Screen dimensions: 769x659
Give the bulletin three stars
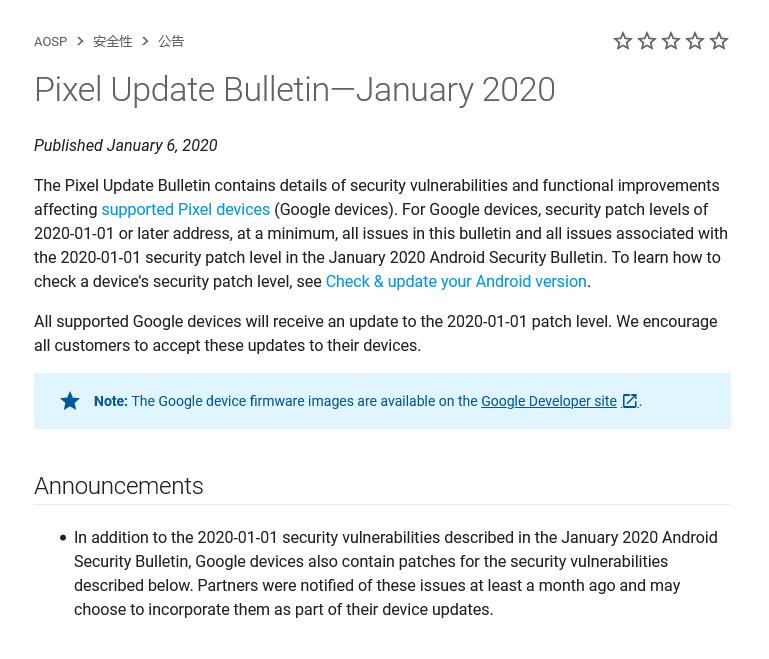[671, 41]
